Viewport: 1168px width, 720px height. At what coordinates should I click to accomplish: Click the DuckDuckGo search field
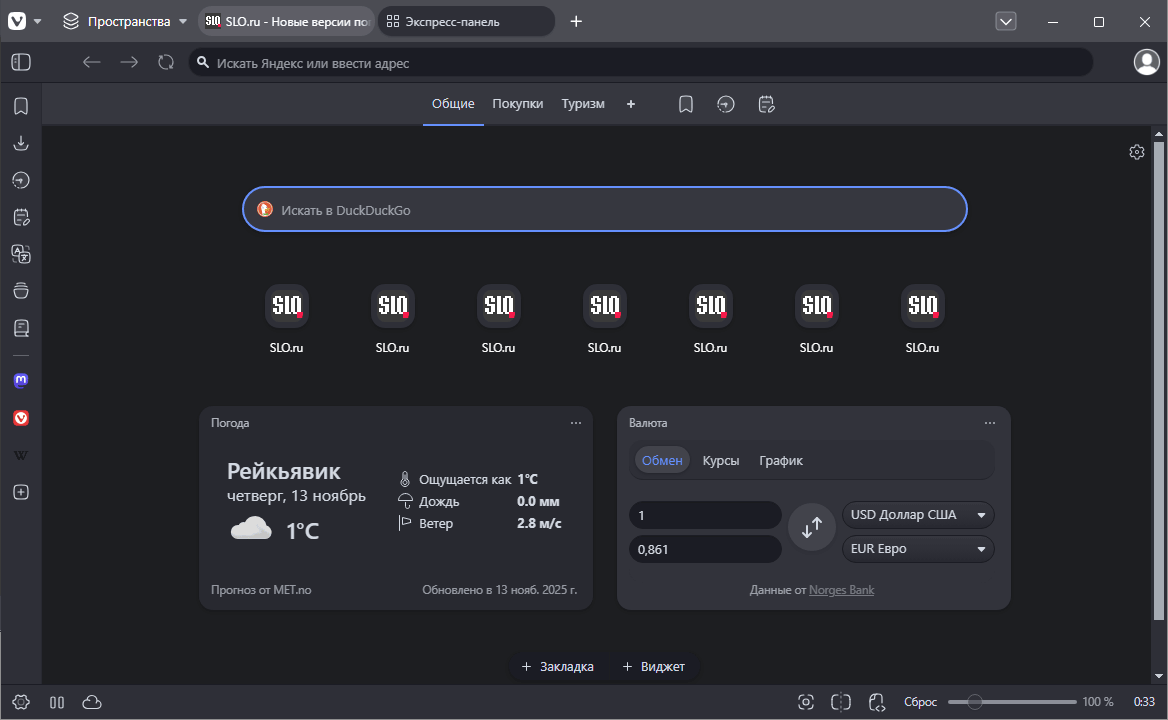pyautogui.click(x=604, y=209)
